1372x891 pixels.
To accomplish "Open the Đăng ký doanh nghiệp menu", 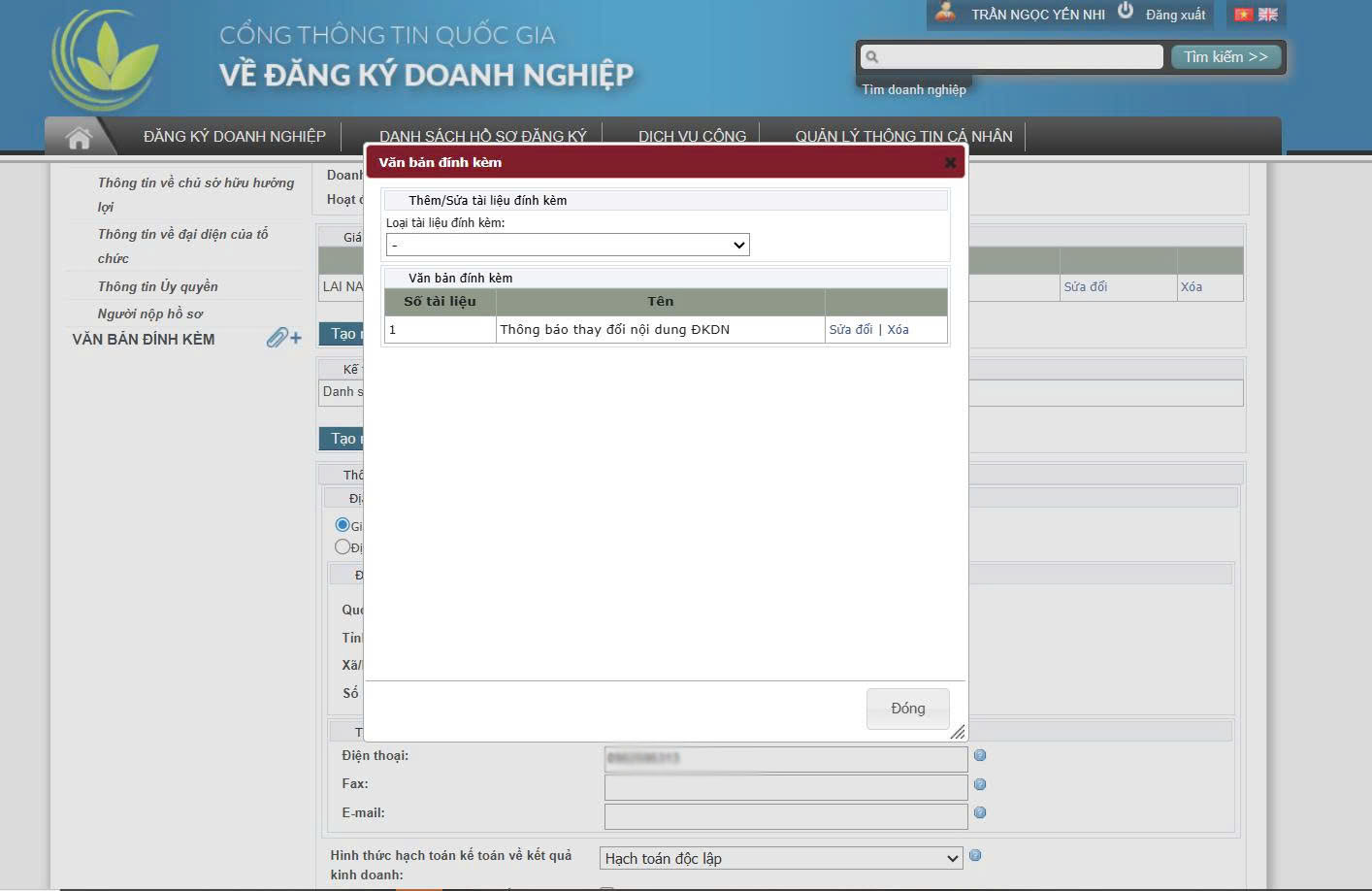I will (x=235, y=137).
